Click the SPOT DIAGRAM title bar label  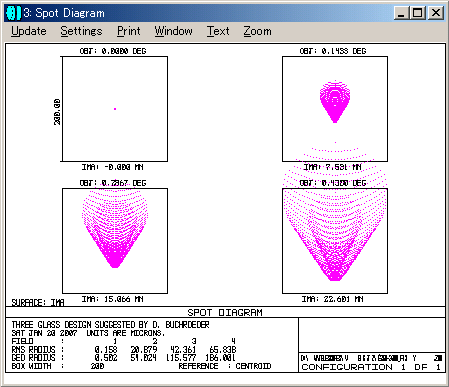pos(225,312)
